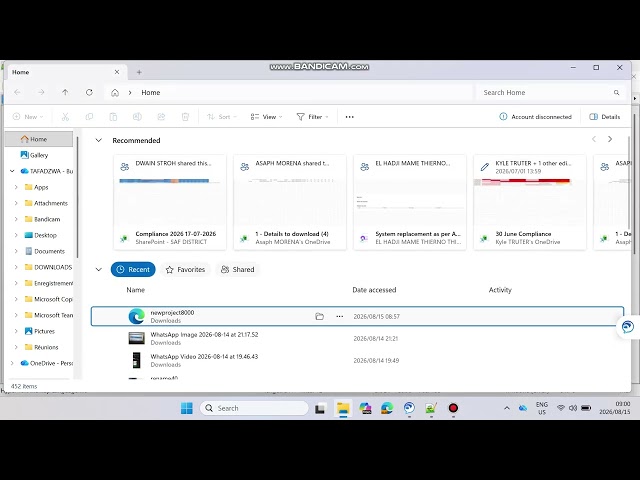
Task: Click Bandicam record icon in taskbar
Action: (453, 408)
